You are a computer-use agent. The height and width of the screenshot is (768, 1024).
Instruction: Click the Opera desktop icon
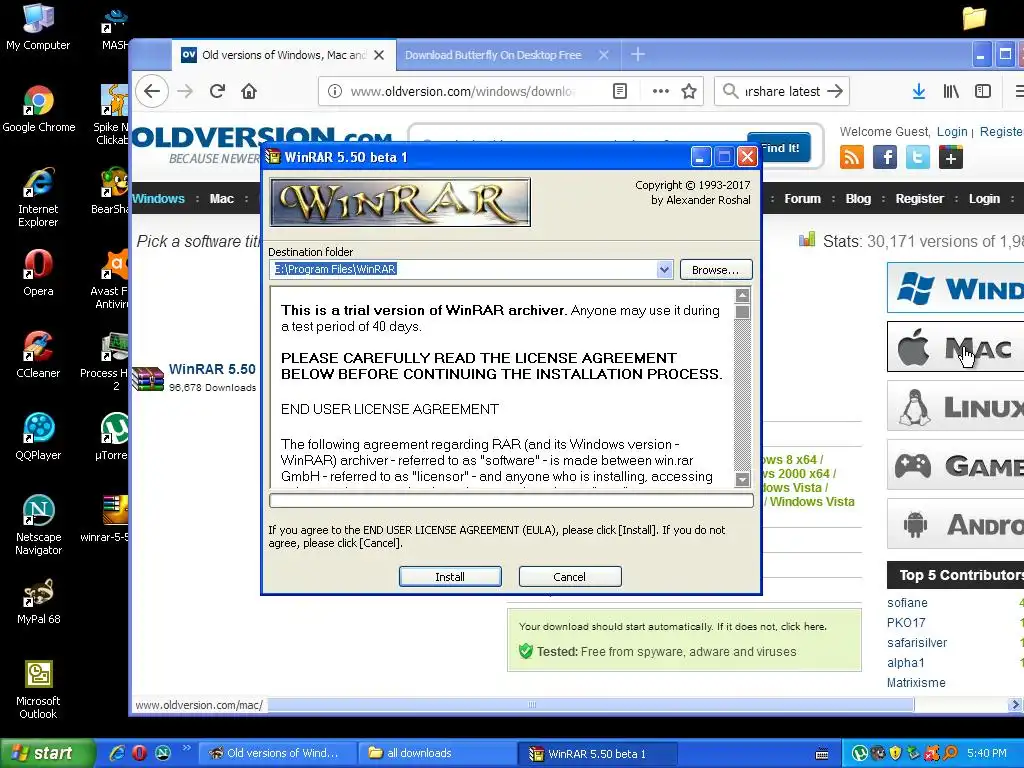tap(38, 272)
